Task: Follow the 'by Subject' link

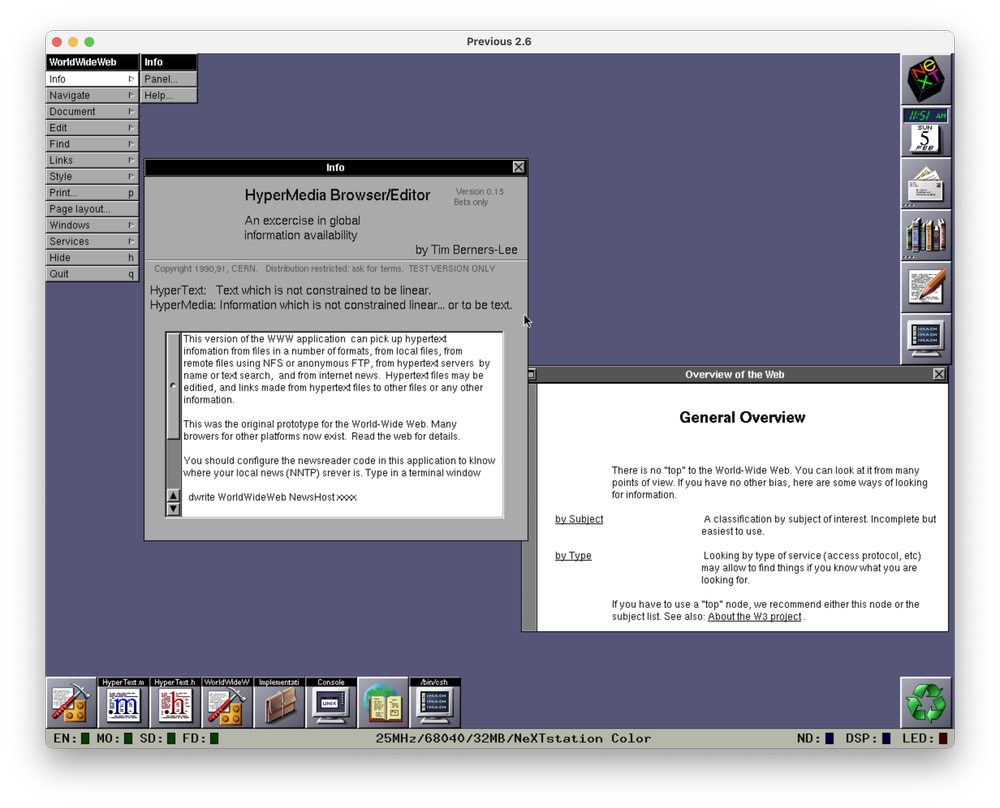Action: coord(579,519)
